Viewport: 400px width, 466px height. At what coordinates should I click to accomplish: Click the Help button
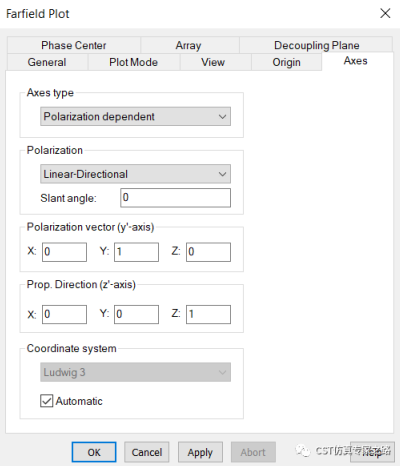pyautogui.click(x=372, y=452)
